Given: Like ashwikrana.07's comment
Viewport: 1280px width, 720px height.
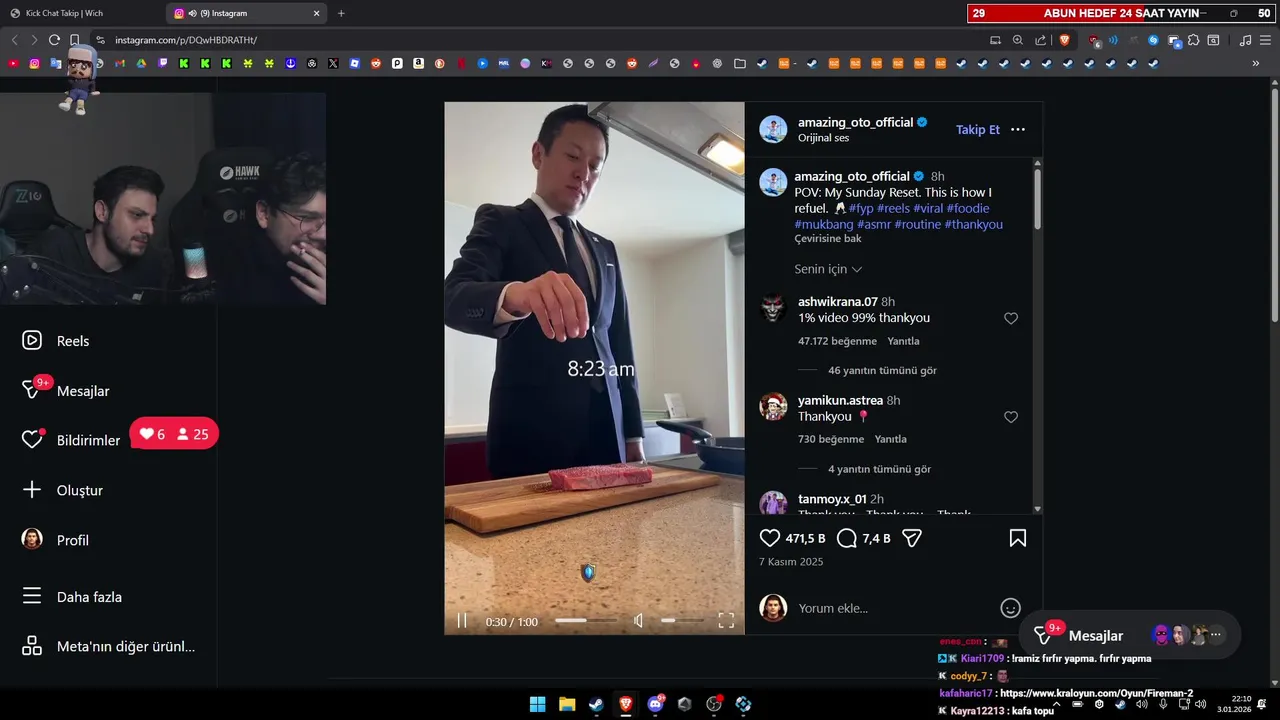Looking at the screenshot, I should tap(1011, 318).
